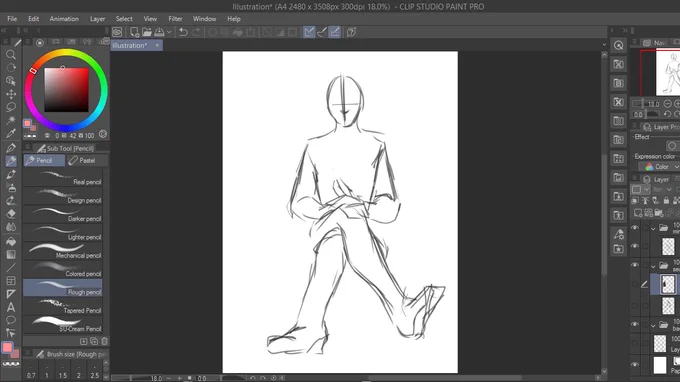The width and height of the screenshot is (680, 382).
Task: Toggle visibility of the third layer folder
Action: tap(635, 324)
